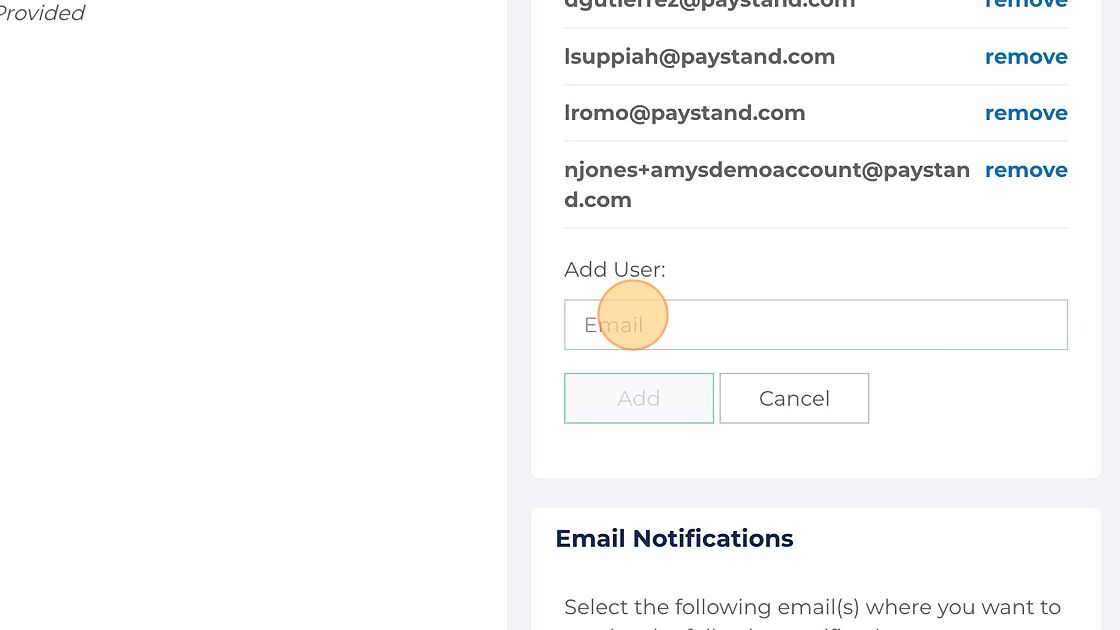Viewport: 1120px width, 630px height.
Task: Click the italic "Provided" text on the left
Action: (x=41, y=13)
